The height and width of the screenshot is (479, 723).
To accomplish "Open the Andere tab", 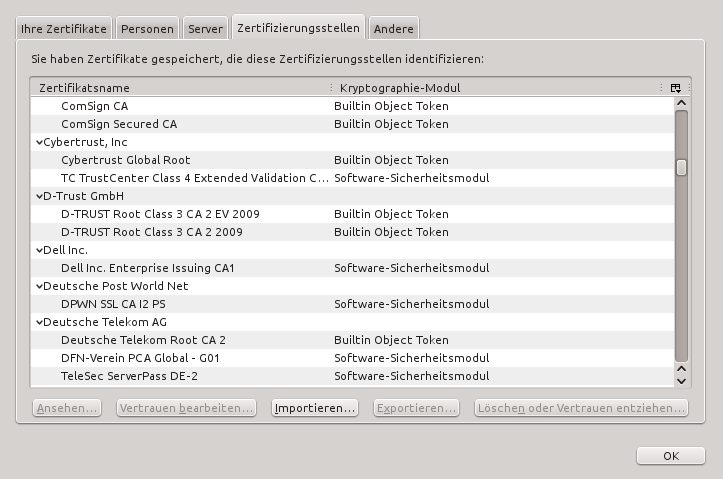I will tap(393, 29).
